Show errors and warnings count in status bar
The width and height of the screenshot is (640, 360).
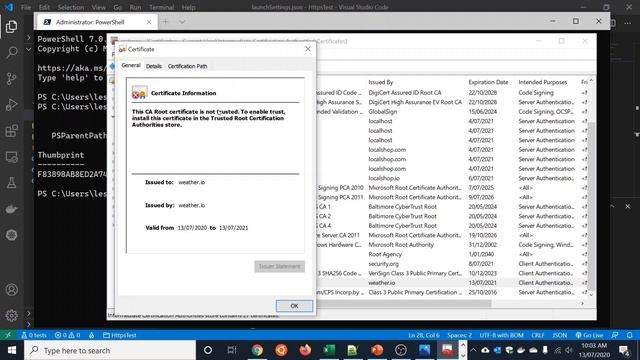[67, 335]
